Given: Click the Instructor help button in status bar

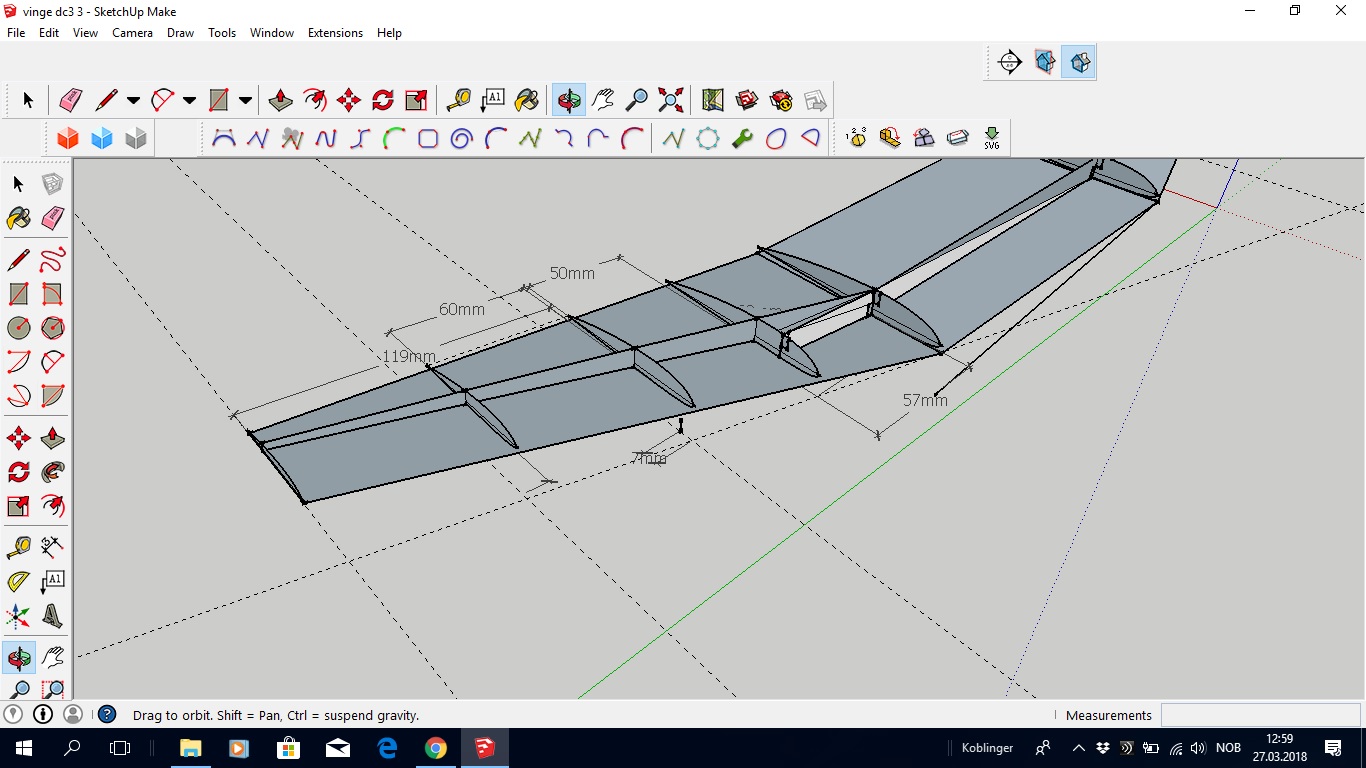Looking at the screenshot, I should (107, 715).
